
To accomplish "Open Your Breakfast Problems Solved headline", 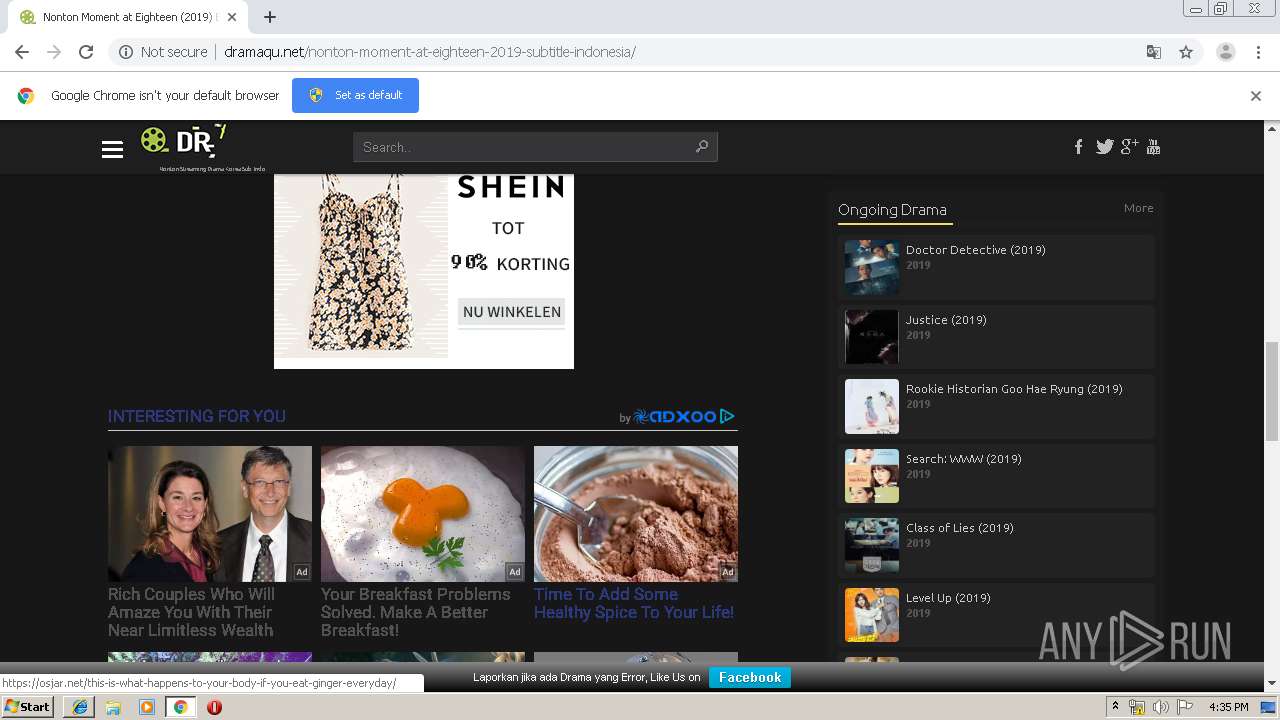I will pyautogui.click(x=416, y=612).
